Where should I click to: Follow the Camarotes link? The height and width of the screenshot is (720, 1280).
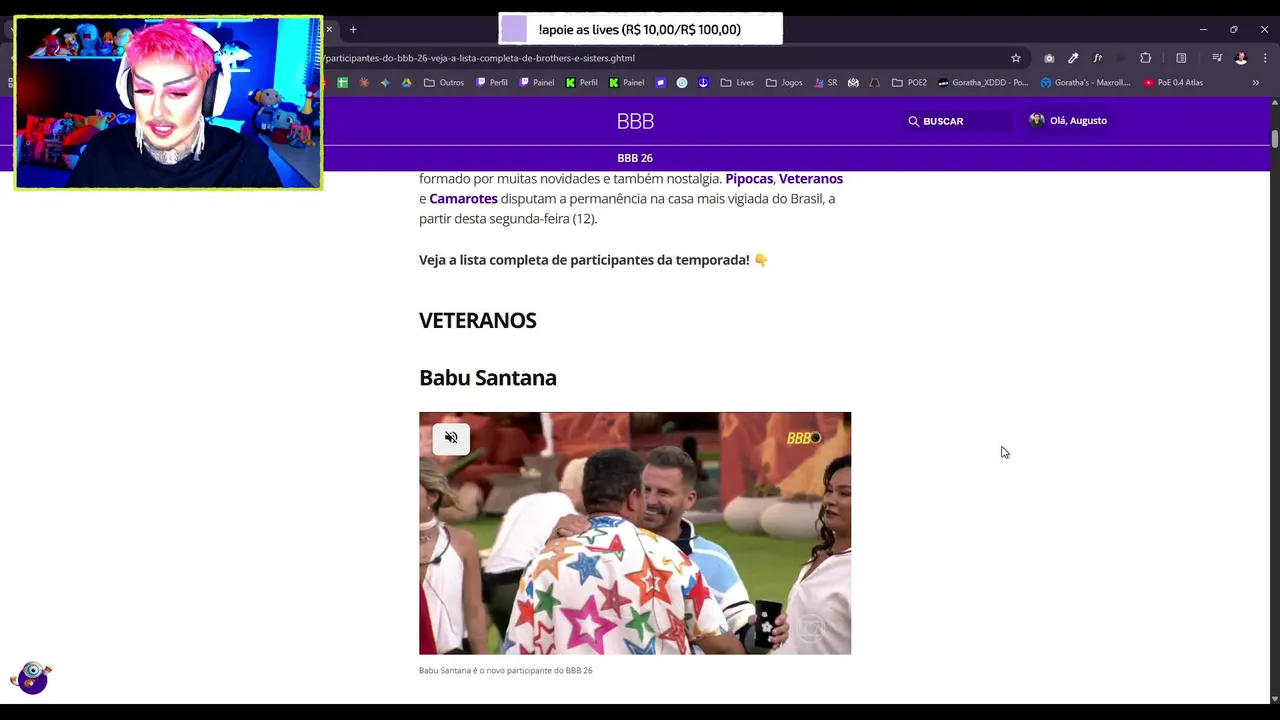click(463, 198)
